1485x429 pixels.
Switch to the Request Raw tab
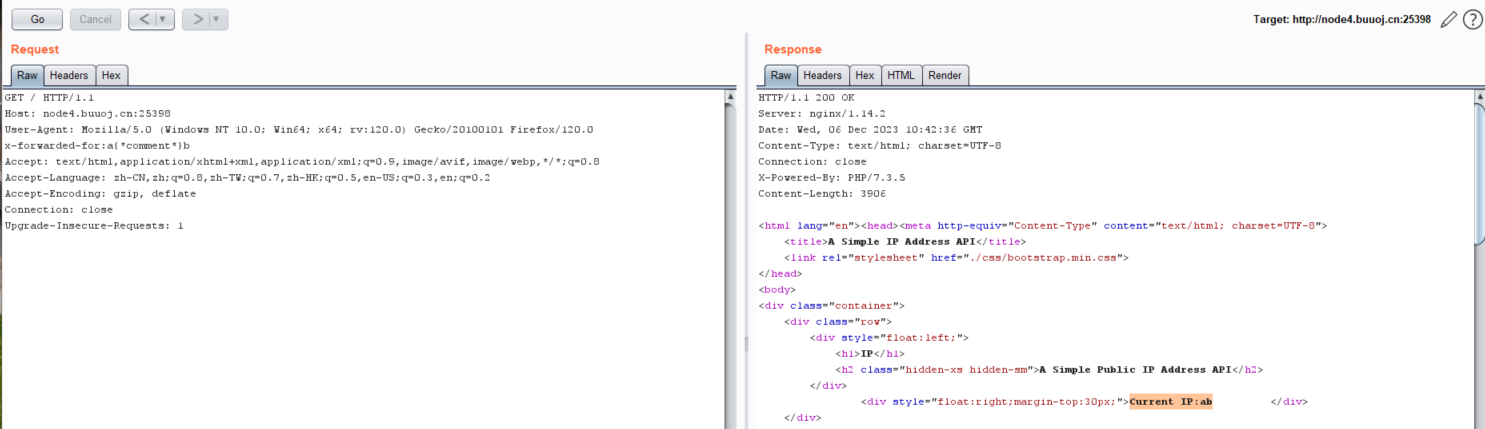click(27, 75)
